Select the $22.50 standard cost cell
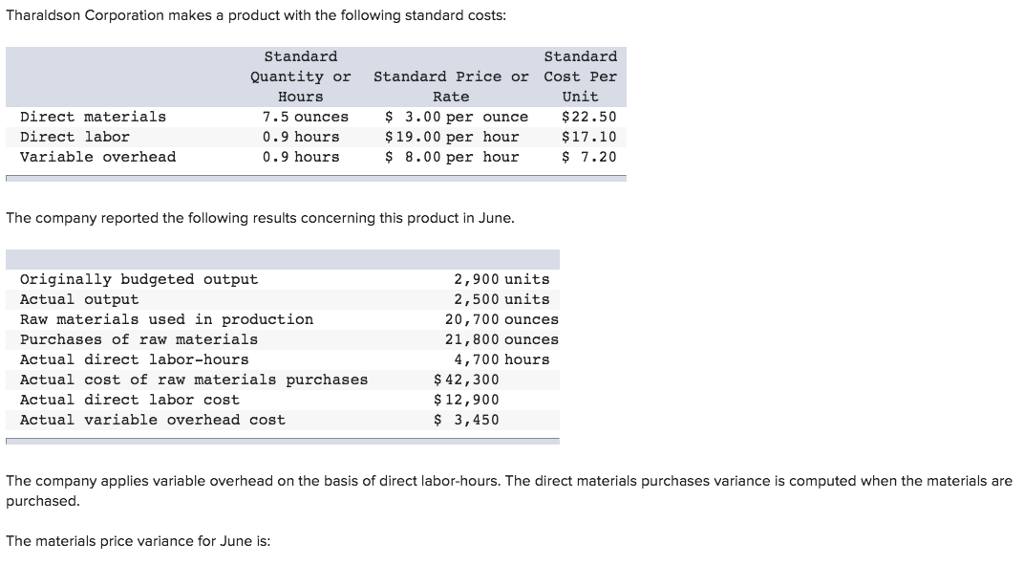The width and height of the screenshot is (1024, 565). click(588, 117)
